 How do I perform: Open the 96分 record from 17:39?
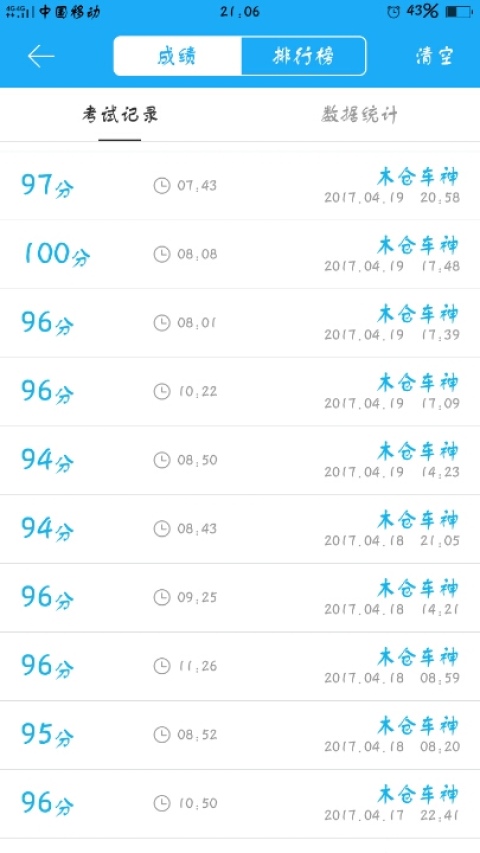click(x=240, y=323)
